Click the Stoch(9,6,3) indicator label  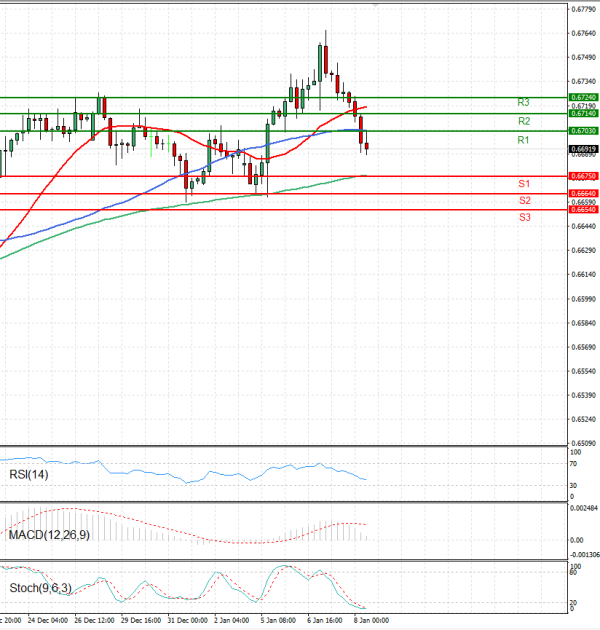(40, 588)
